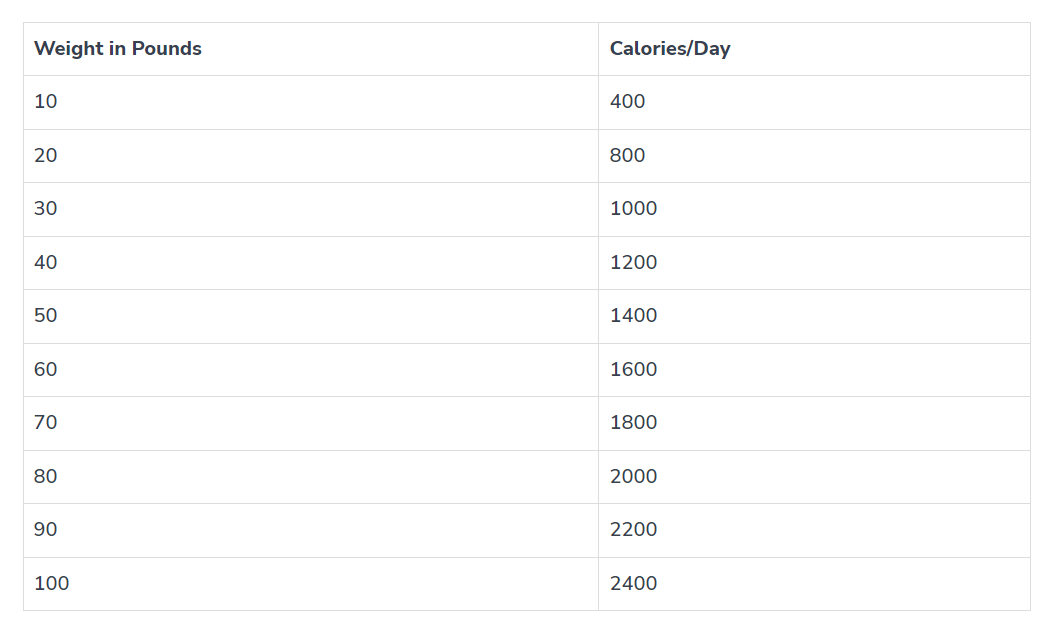Click the 1800 calories value
Screen dimensions: 1048x629
[x=634, y=423]
